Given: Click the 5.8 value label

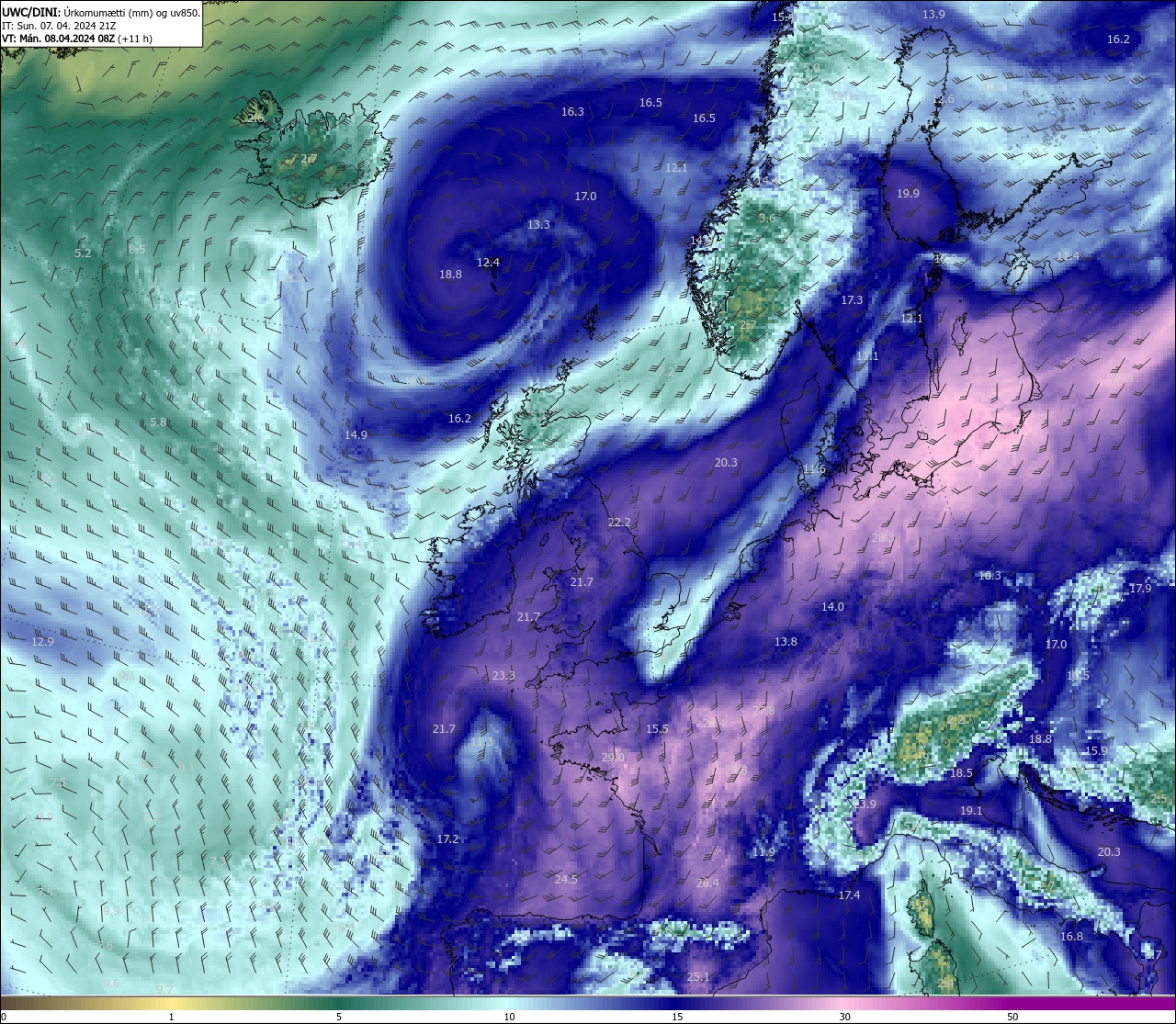Looking at the screenshot, I should point(158,422).
